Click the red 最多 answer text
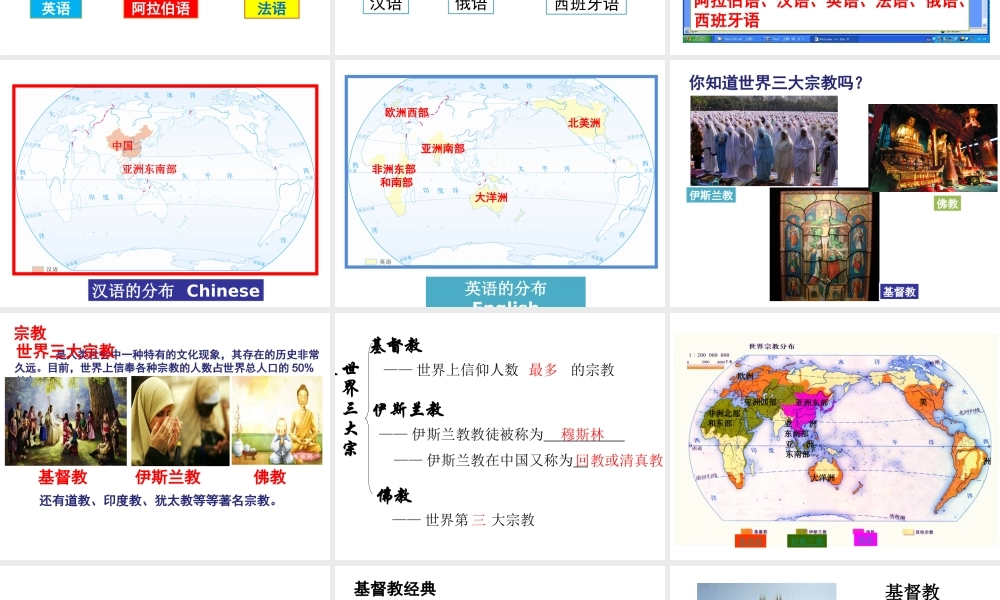The width and height of the screenshot is (1000, 600). tap(543, 370)
